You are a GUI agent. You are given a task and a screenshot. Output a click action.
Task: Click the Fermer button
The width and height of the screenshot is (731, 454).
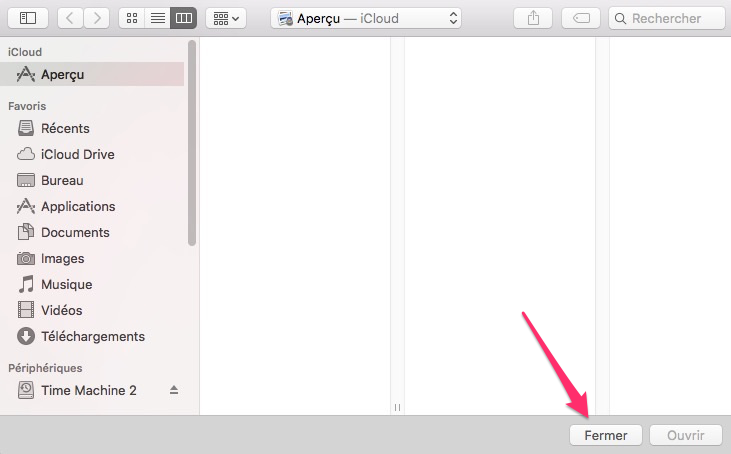pos(606,435)
